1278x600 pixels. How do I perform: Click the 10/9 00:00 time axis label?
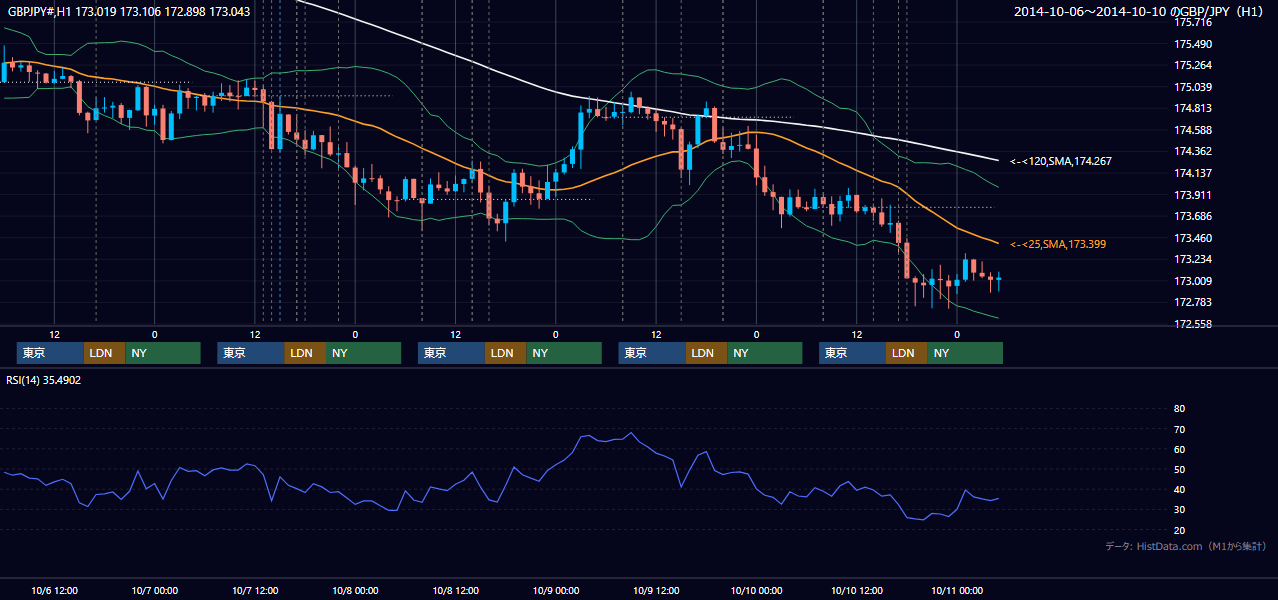click(555, 591)
